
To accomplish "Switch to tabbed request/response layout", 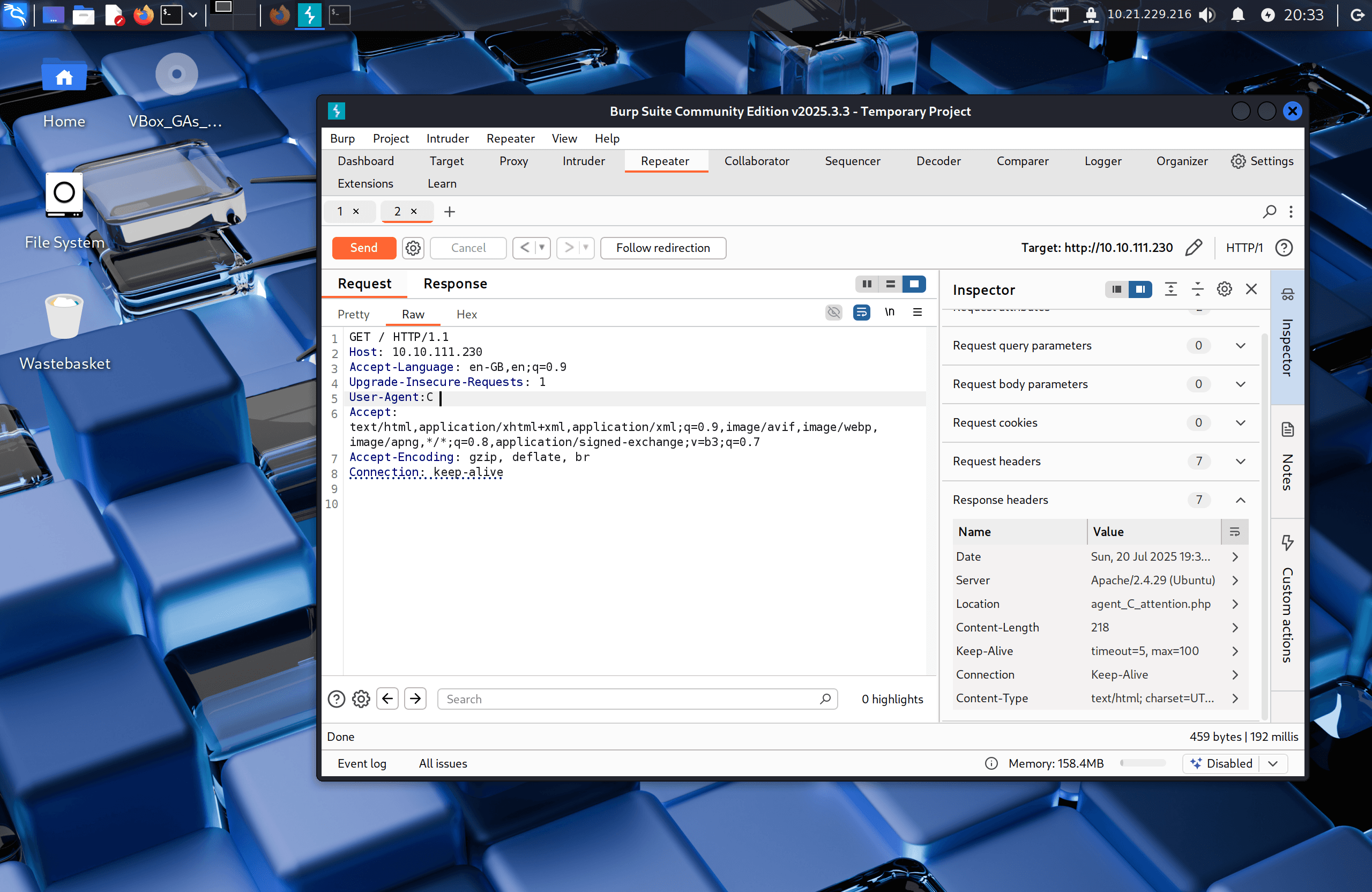I will tap(914, 284).
